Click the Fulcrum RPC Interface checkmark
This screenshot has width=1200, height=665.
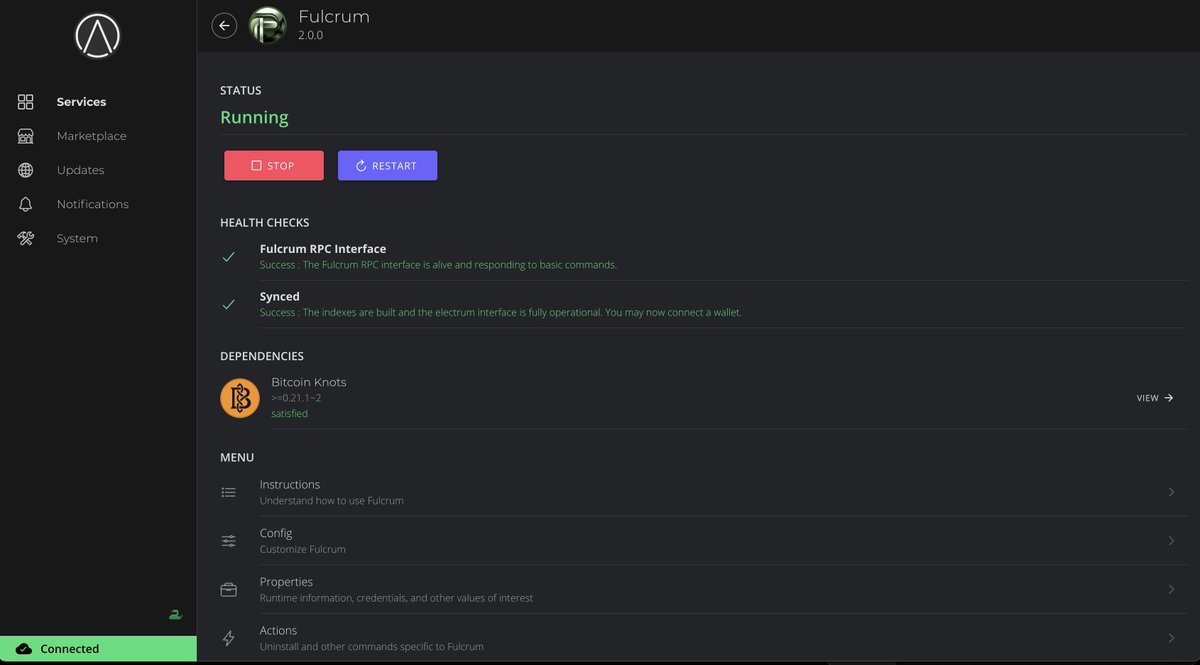(229, 257)
